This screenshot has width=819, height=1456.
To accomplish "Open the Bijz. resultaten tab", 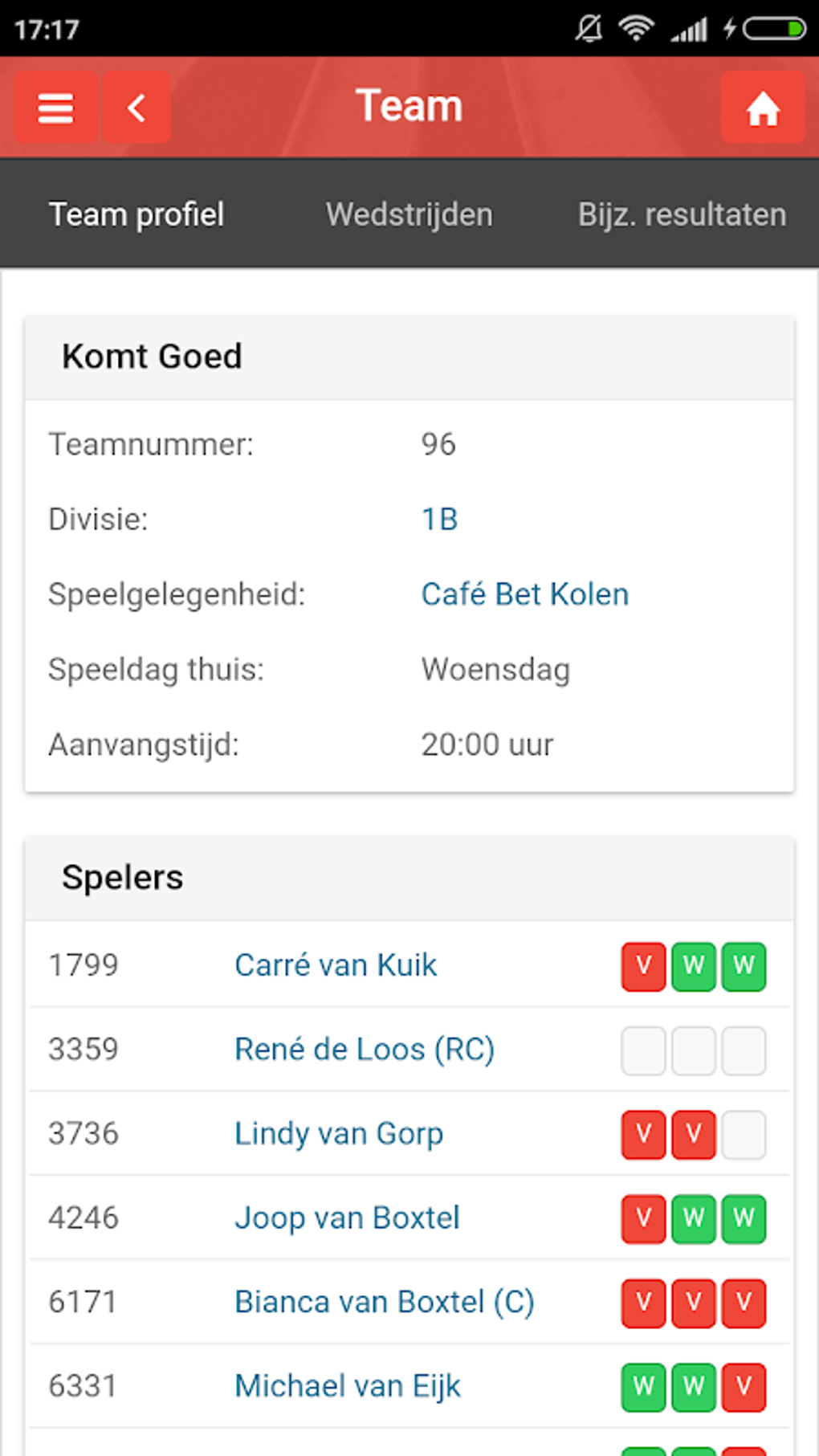I will [682, 214].
